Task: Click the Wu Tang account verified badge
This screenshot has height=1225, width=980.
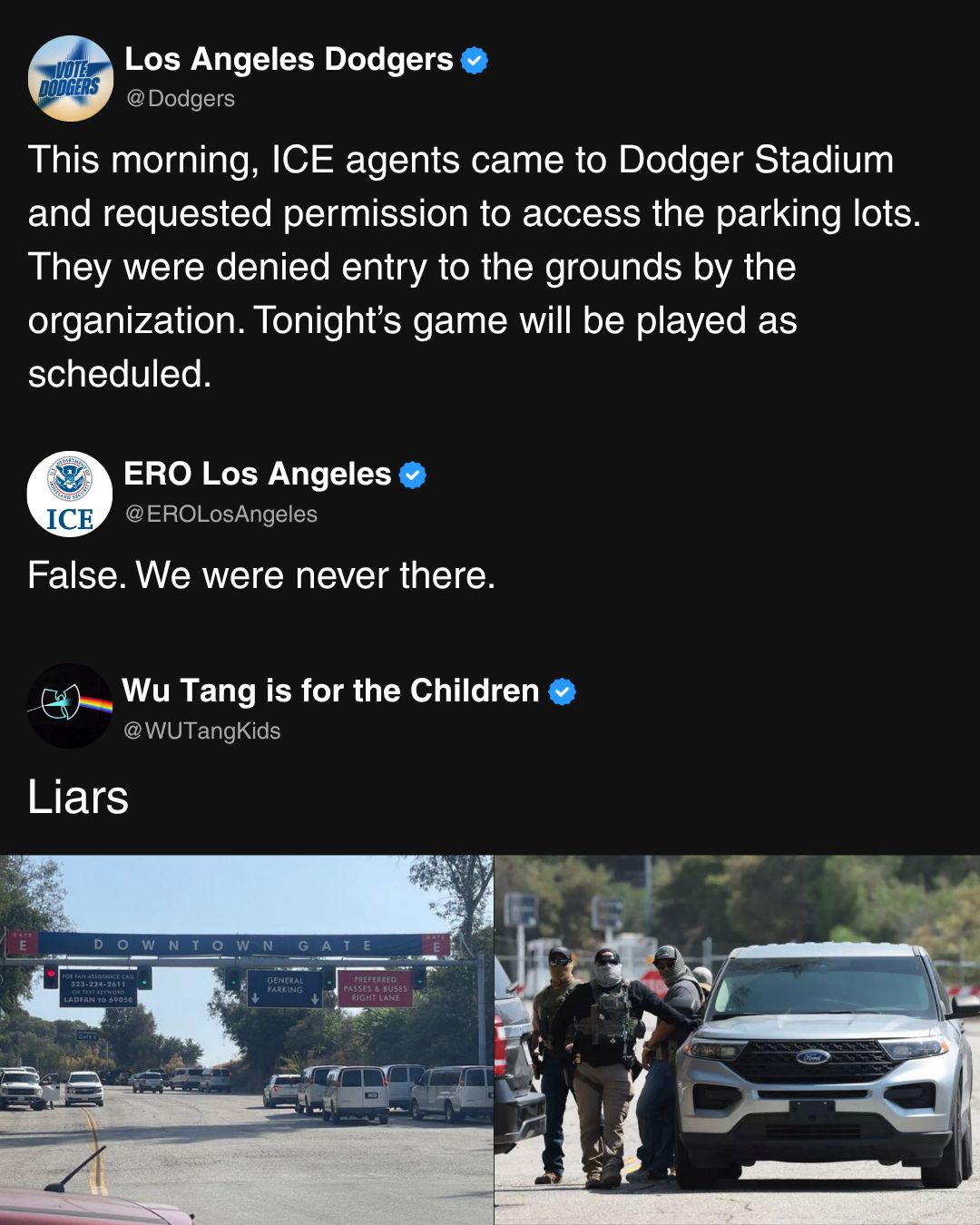Action: [563, 691]
